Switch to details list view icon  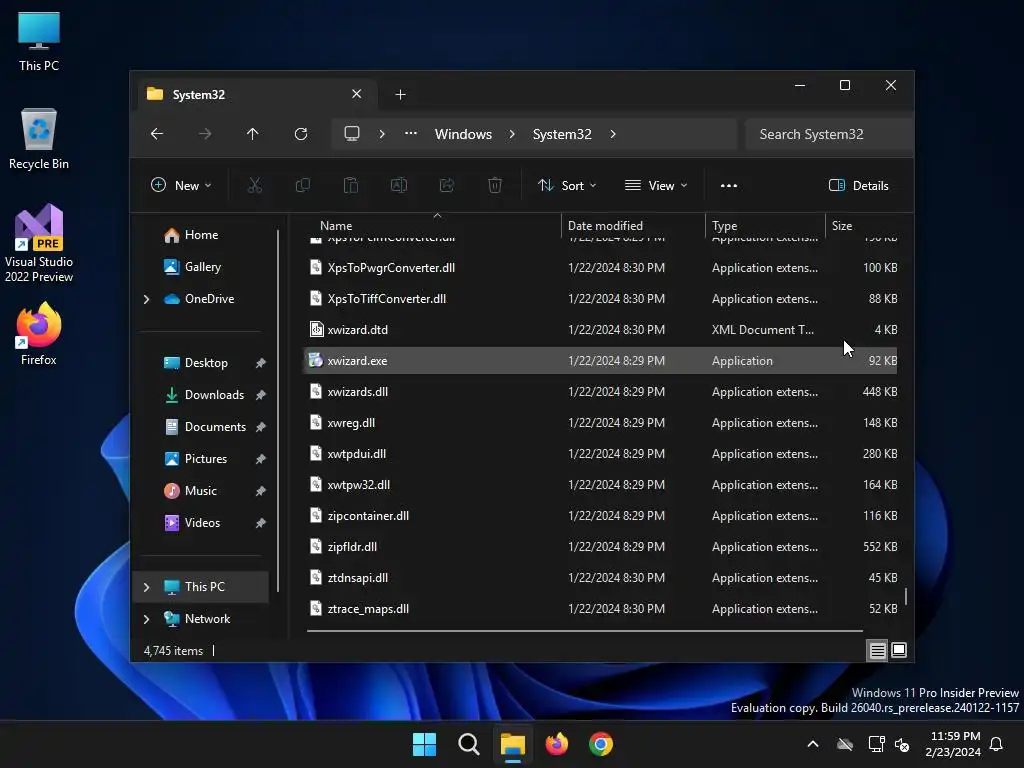(x=878, y=650)
